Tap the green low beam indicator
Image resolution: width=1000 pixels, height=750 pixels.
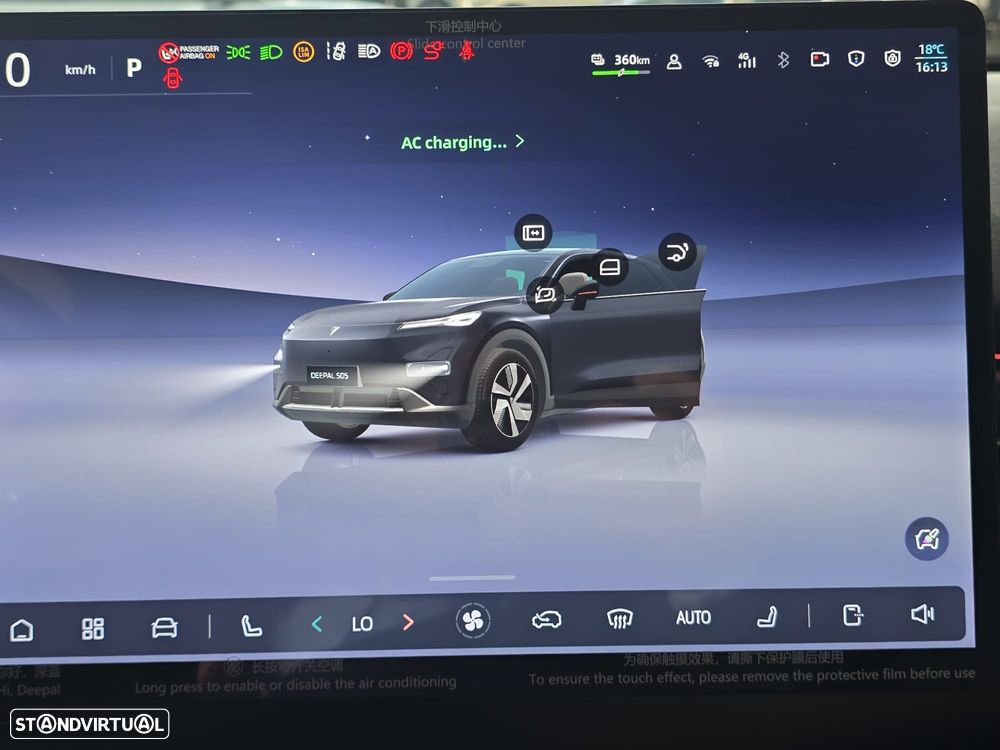click(x=271, y=52)
